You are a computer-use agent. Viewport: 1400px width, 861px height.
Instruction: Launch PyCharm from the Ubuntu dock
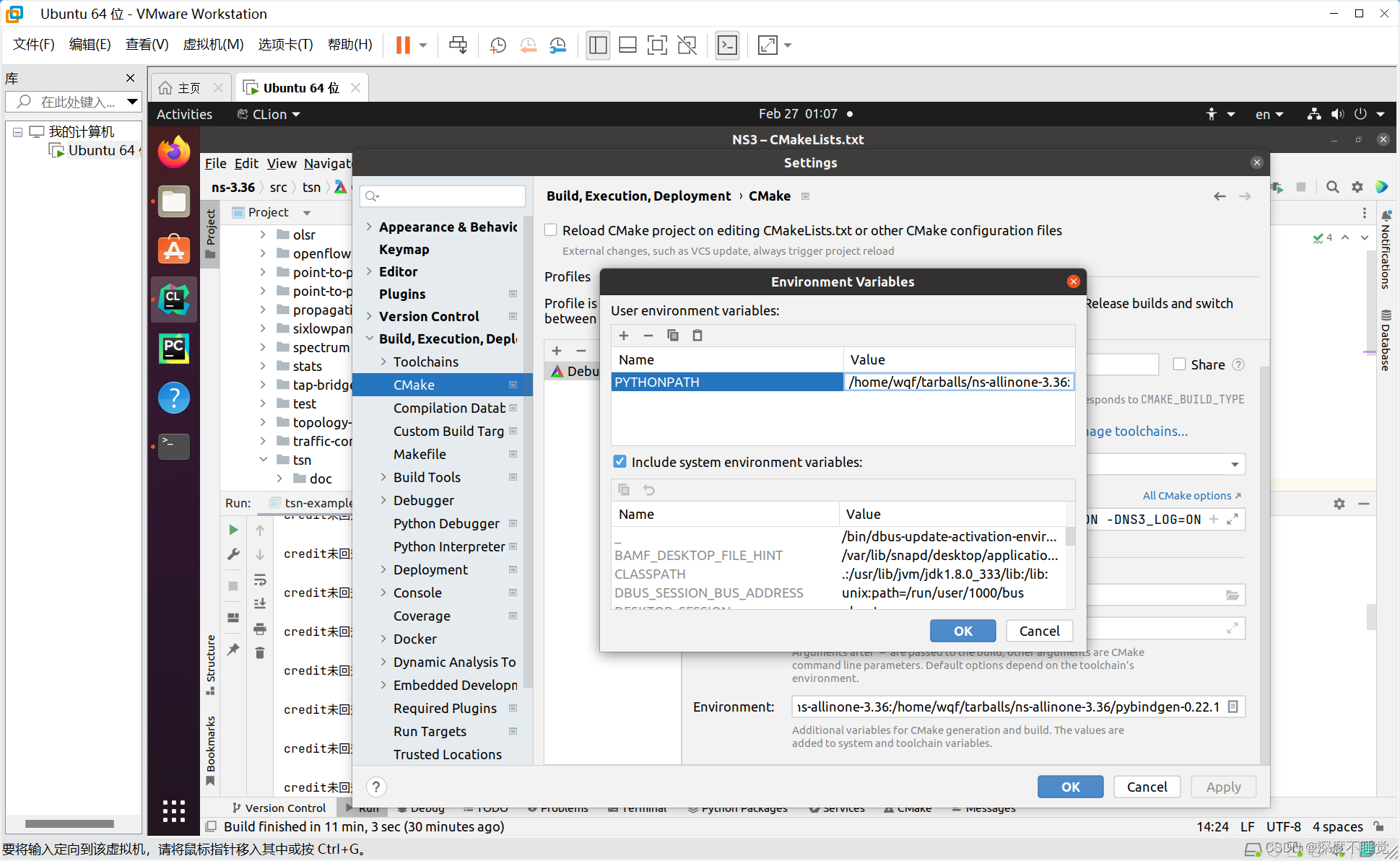pyautogui.click(x=173, y=349)
